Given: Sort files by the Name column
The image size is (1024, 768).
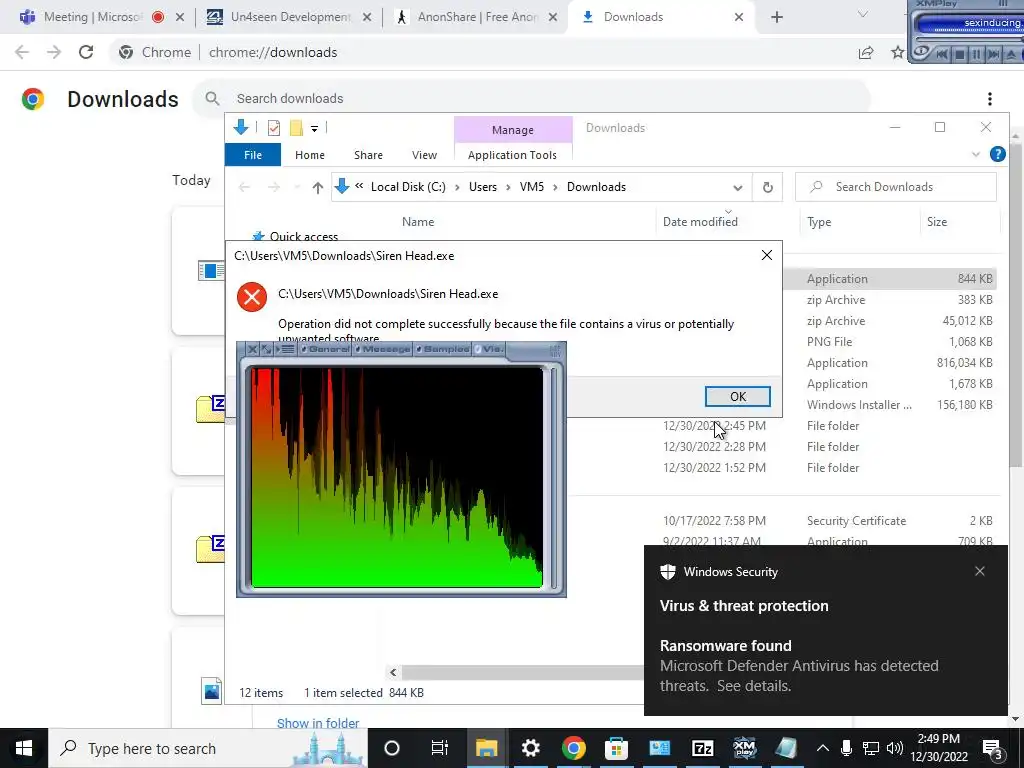Looking at the screenshot, I should pos(418,221).
